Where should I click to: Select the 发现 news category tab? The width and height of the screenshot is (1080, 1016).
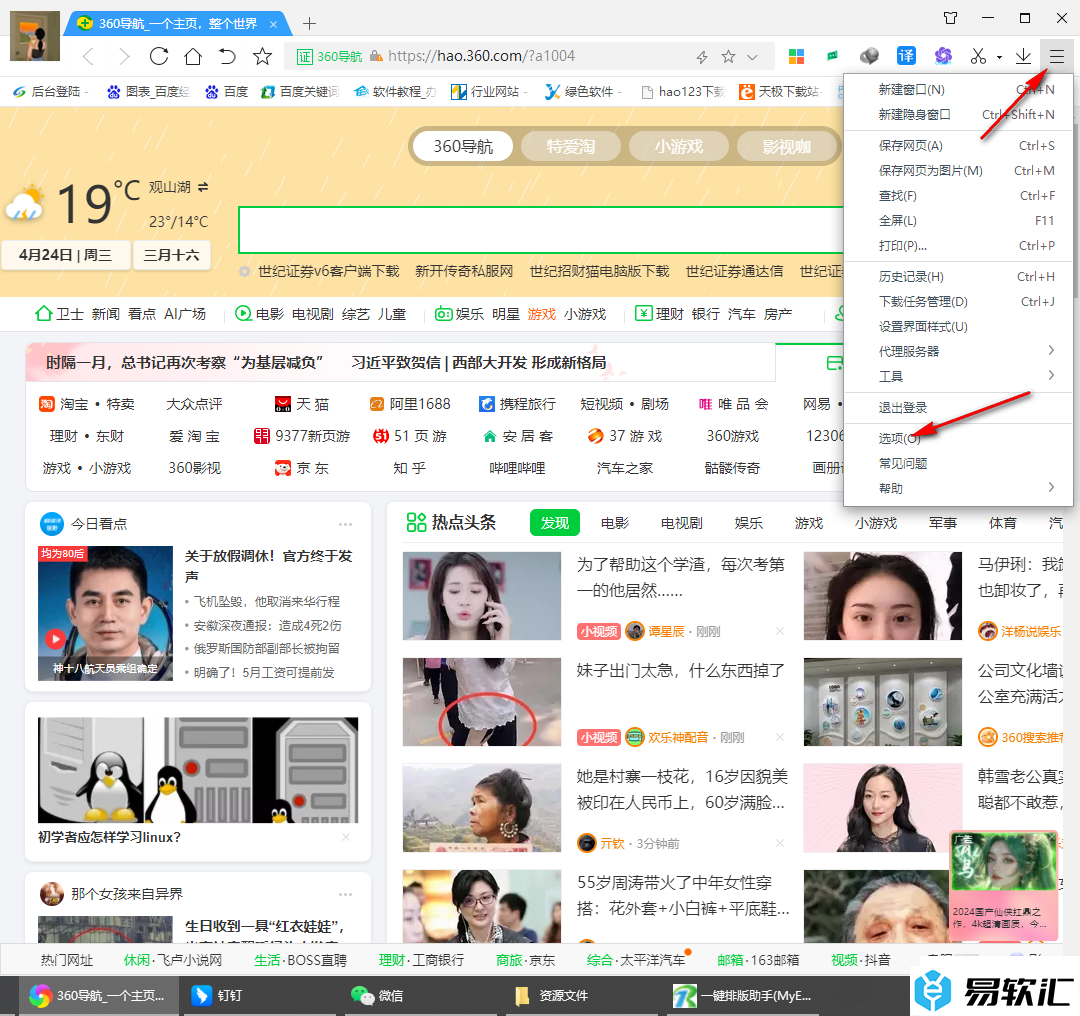[554, 523]
